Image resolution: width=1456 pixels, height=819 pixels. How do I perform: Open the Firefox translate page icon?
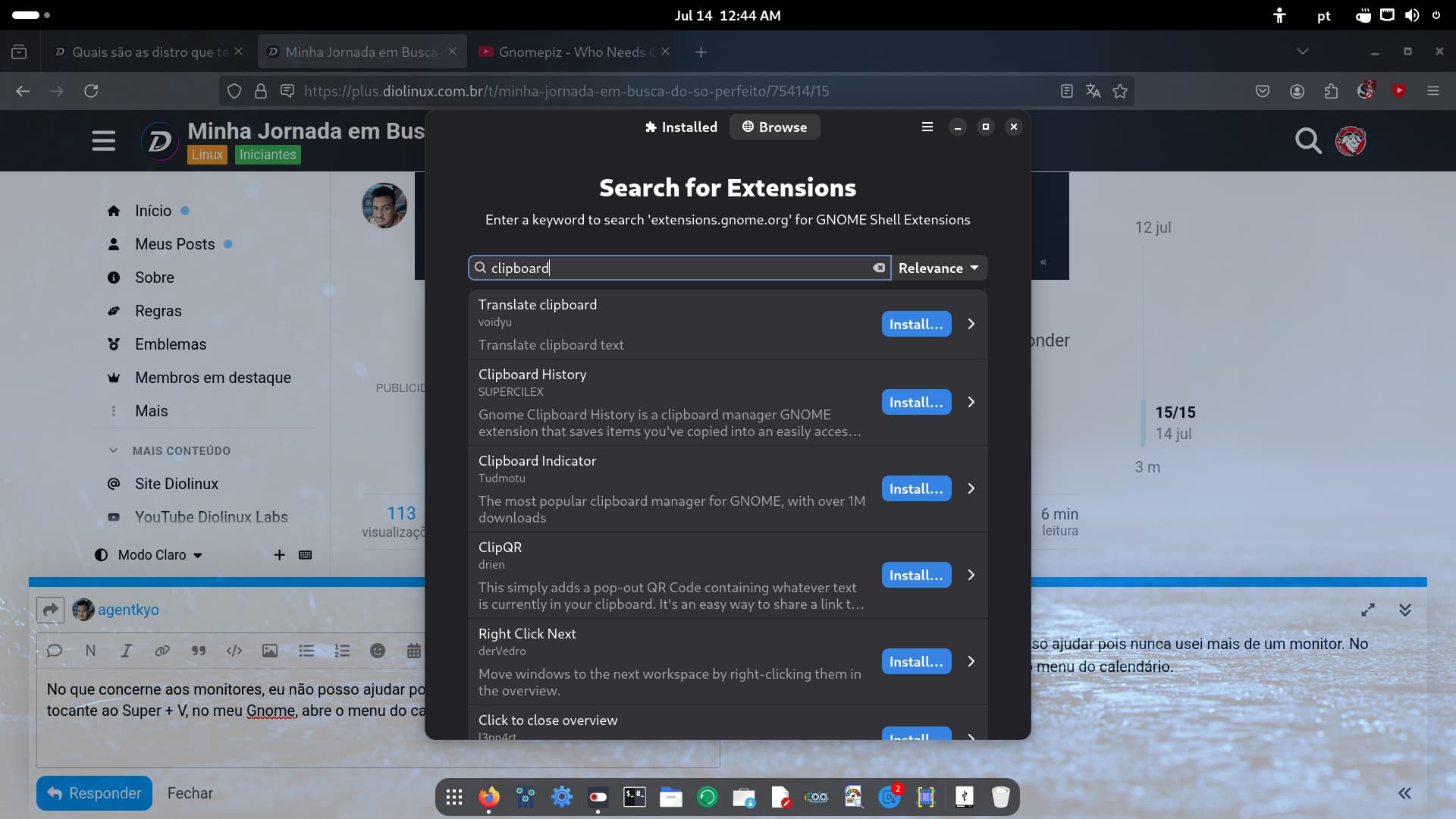1093,91
